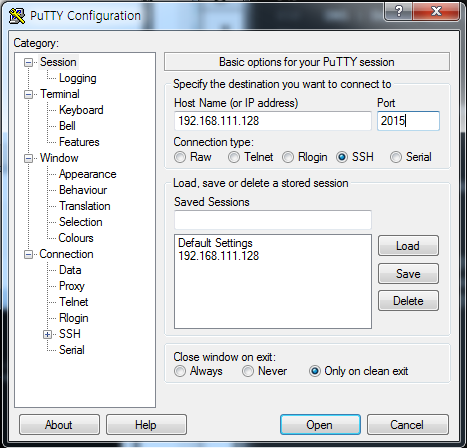Open the Selection settings category
The image size is (467, 448).
81,222
